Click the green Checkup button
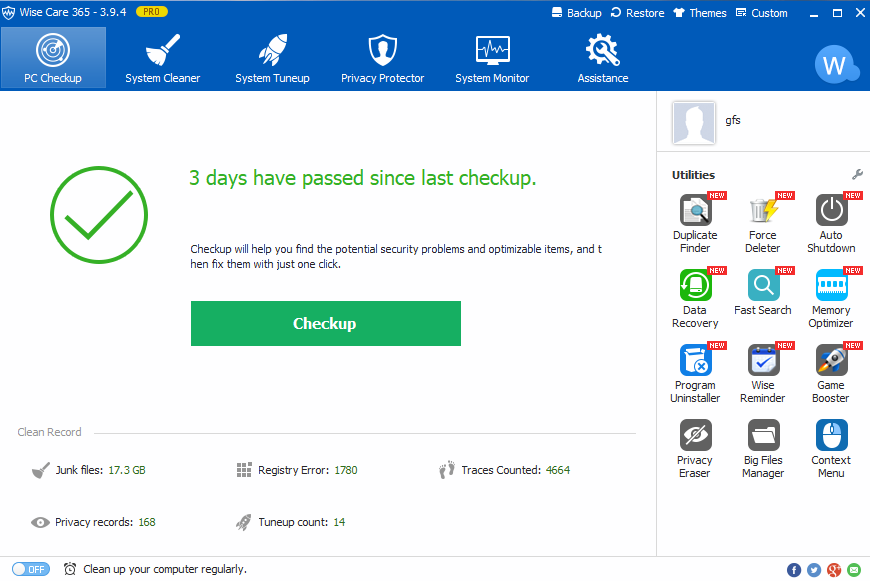This screenshot has height=581, width=870. tap(326, 324)
